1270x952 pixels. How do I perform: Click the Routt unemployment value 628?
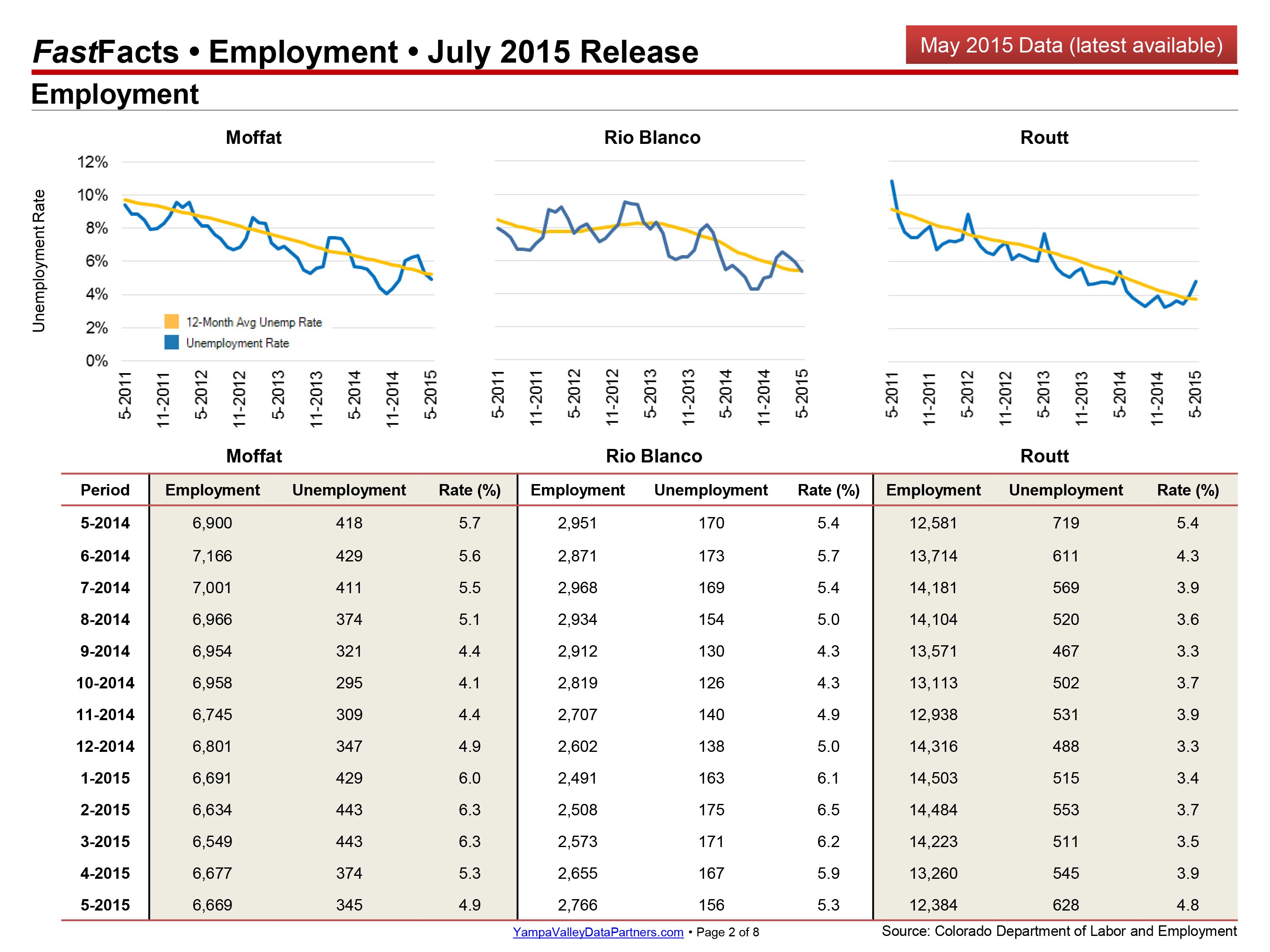(1066, 905)
